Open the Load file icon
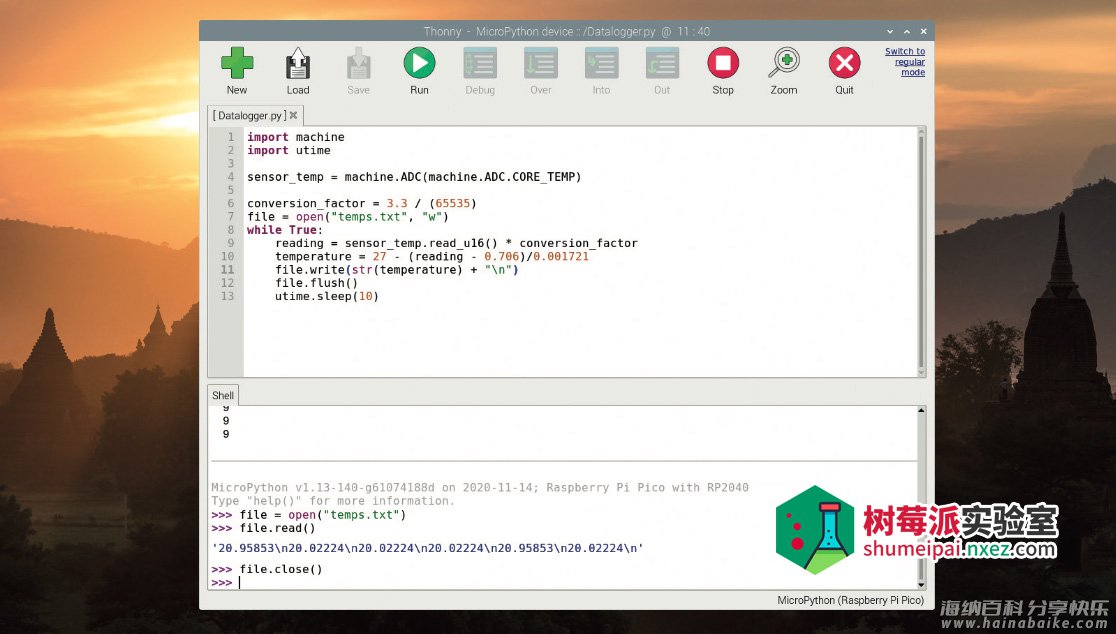The height and width of the screenshot is (634, 1116). (298, 70)
